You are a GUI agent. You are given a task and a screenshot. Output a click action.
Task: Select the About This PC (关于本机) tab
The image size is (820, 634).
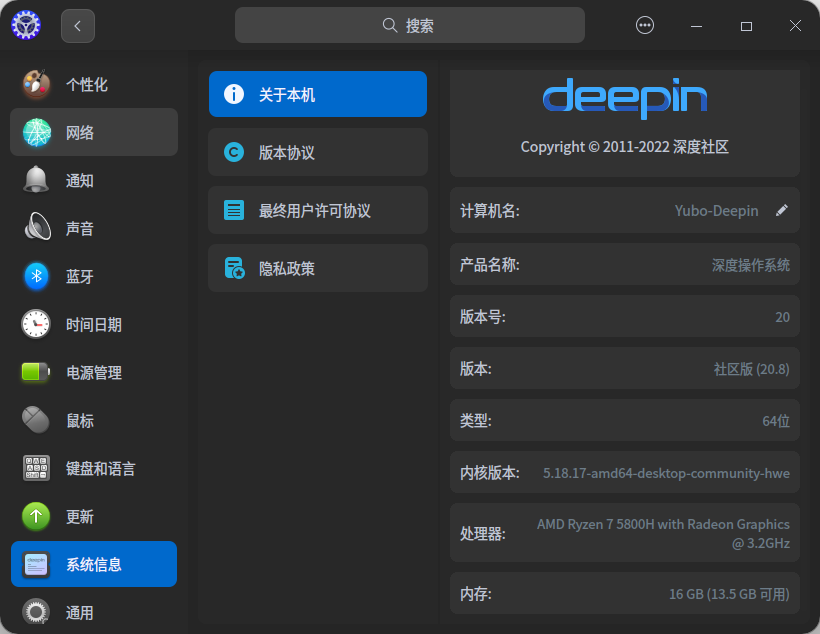click(x=317, y=95)
